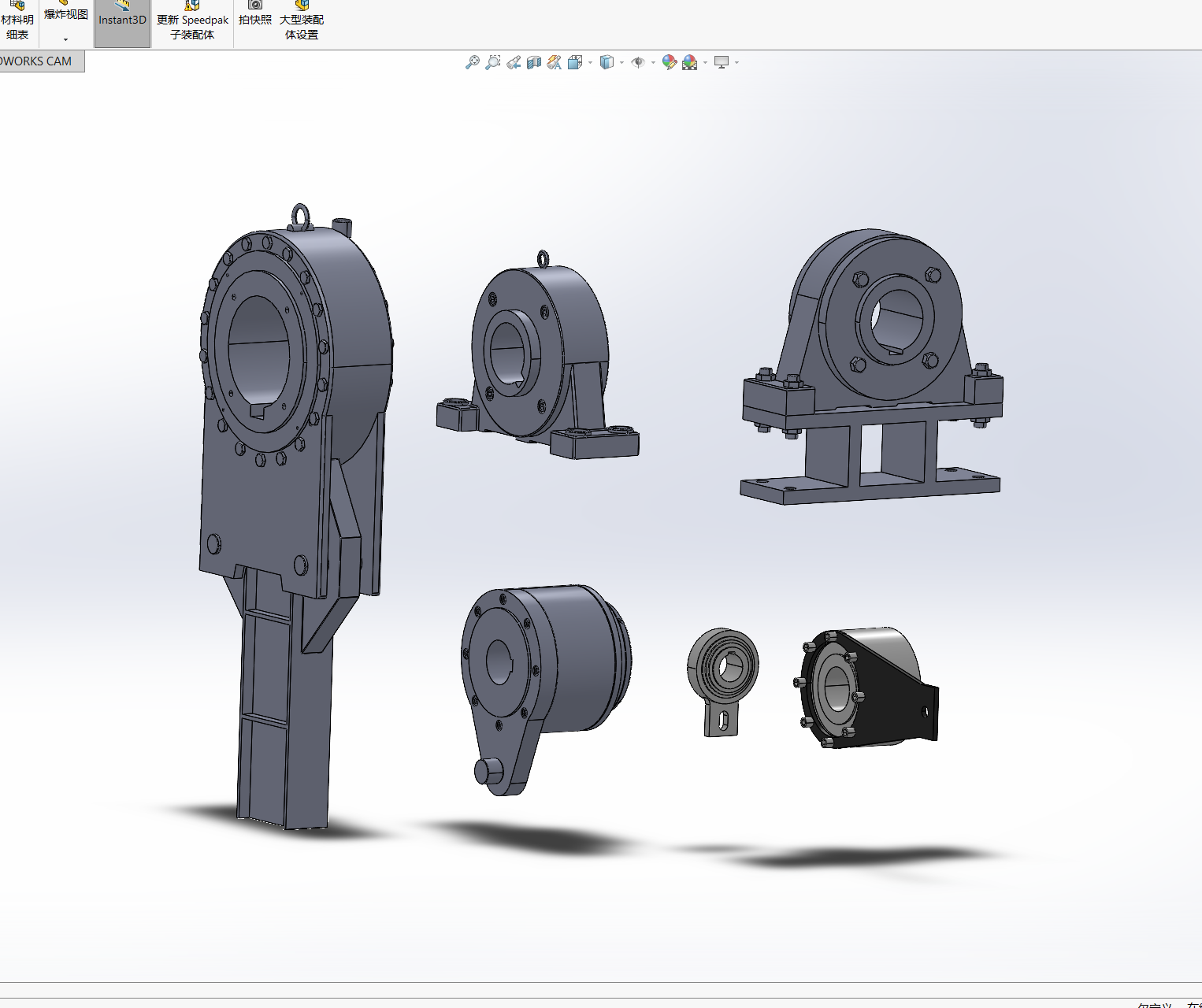Expand the 爆炸视图 dropdown arrow

click(x=65, y=39)
